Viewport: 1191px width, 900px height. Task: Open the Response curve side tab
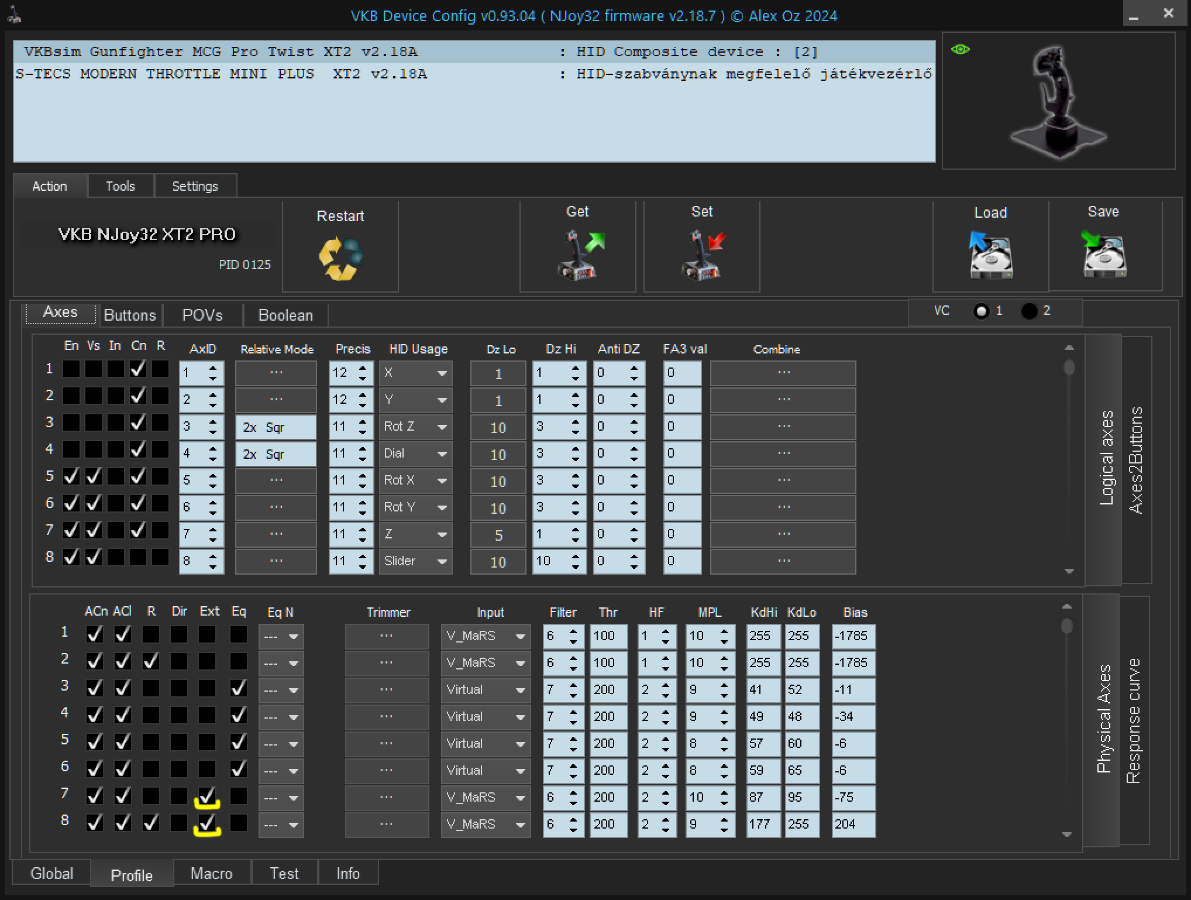1133,720
